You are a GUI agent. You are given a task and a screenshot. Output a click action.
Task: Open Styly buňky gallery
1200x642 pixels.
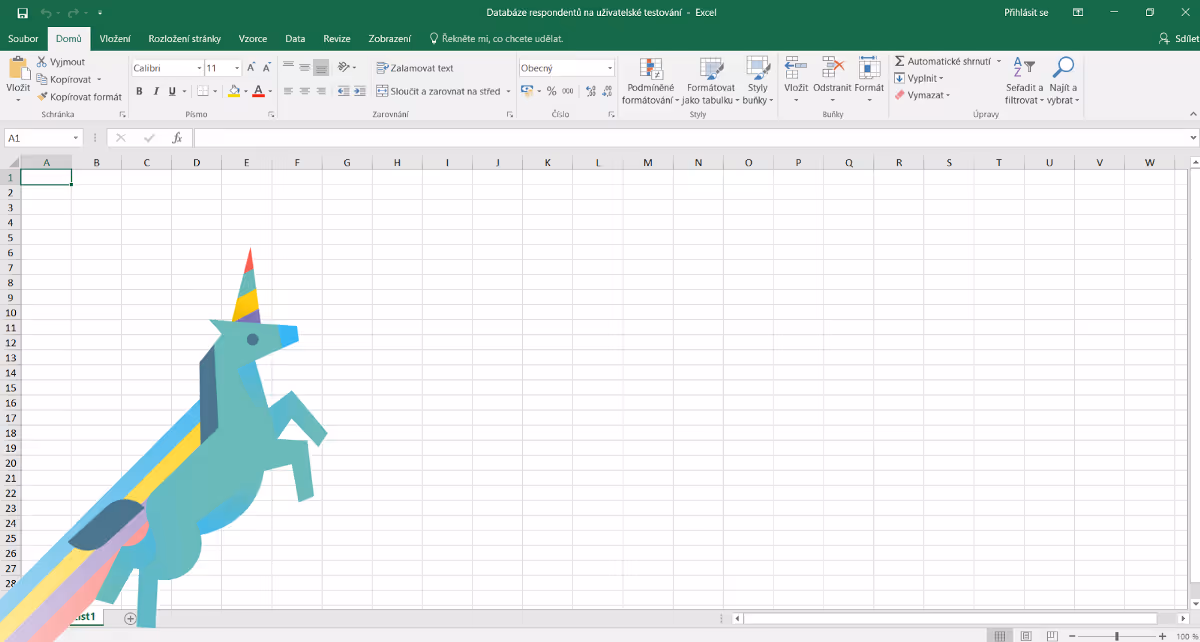click(x=757, y=81)
